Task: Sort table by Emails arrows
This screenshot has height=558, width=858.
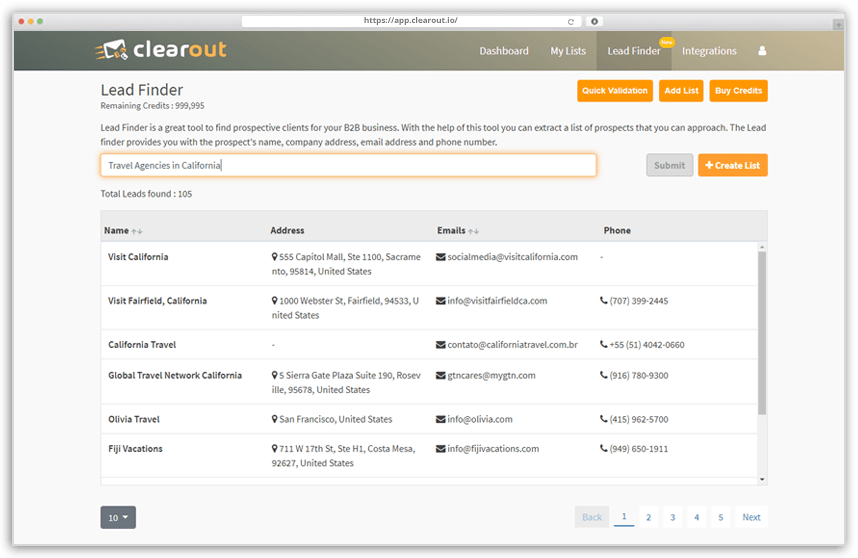Action: pos(473,231)
